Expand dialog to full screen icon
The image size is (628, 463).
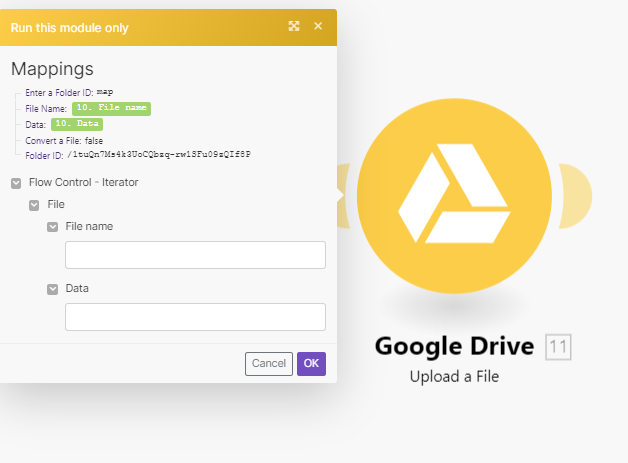(x=294, y=26)
